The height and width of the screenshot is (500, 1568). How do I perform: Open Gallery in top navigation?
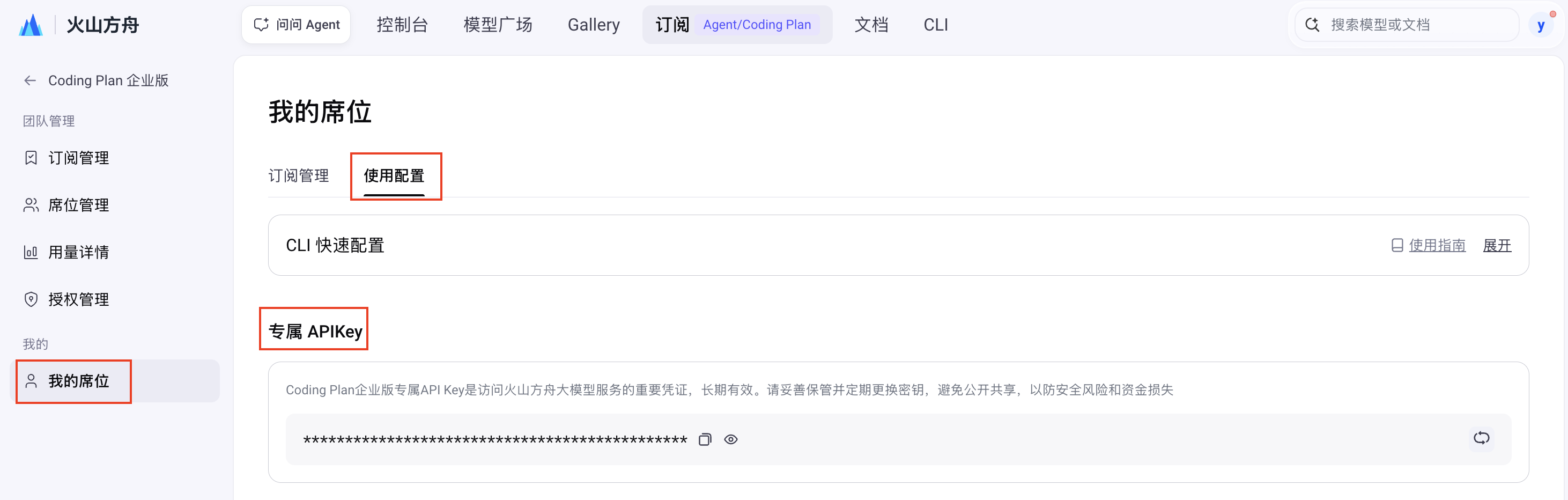tap(594, 25)
